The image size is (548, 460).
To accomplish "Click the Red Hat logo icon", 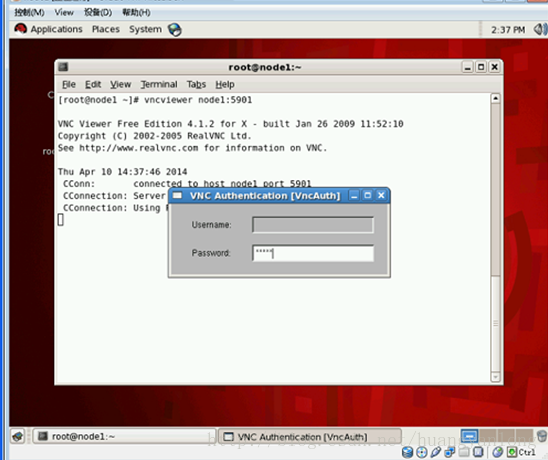I will 21,29.
